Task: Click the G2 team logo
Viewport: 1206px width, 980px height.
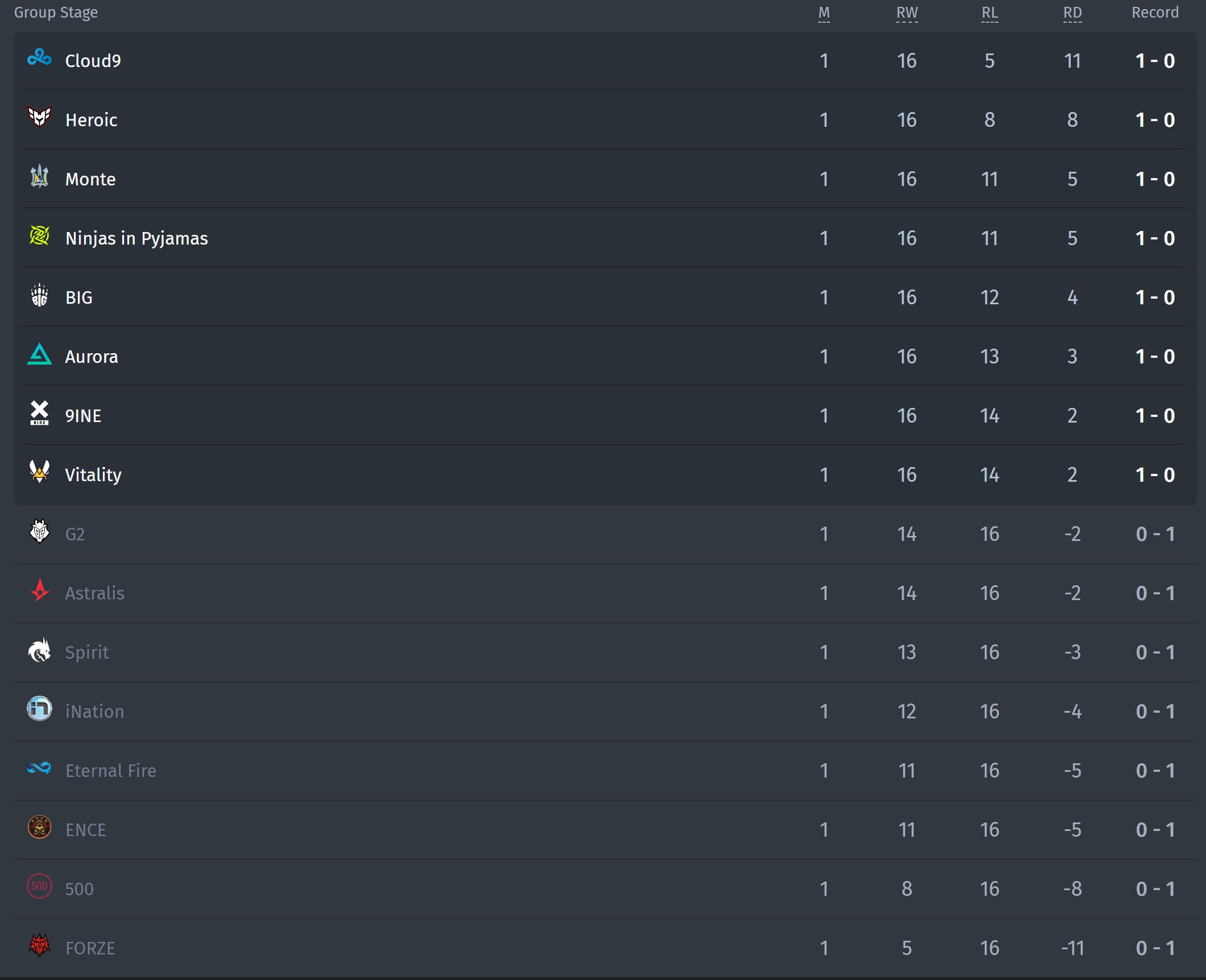Action: pos(39,531)
